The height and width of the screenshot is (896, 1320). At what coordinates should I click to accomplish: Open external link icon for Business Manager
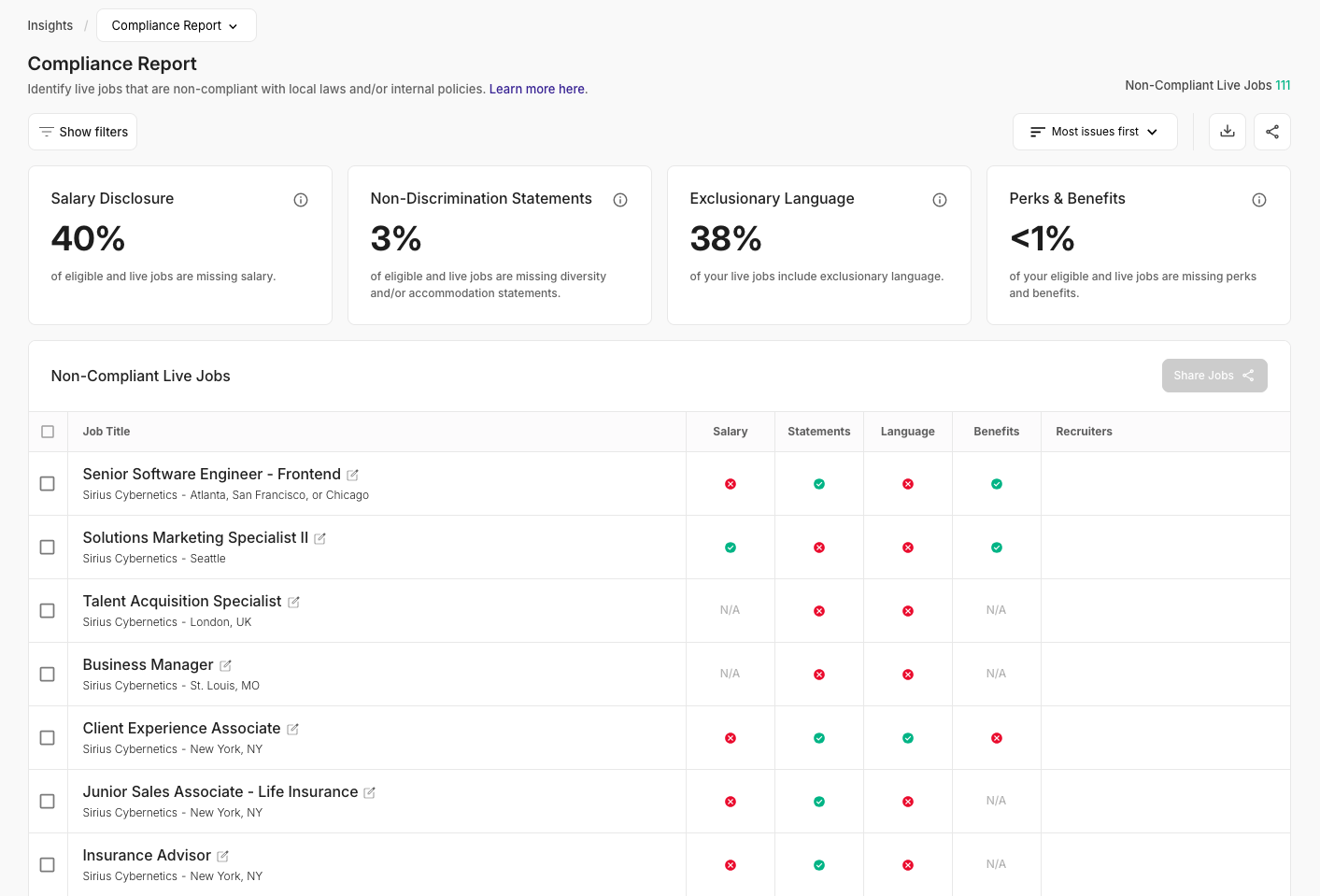tap(225, 666)
